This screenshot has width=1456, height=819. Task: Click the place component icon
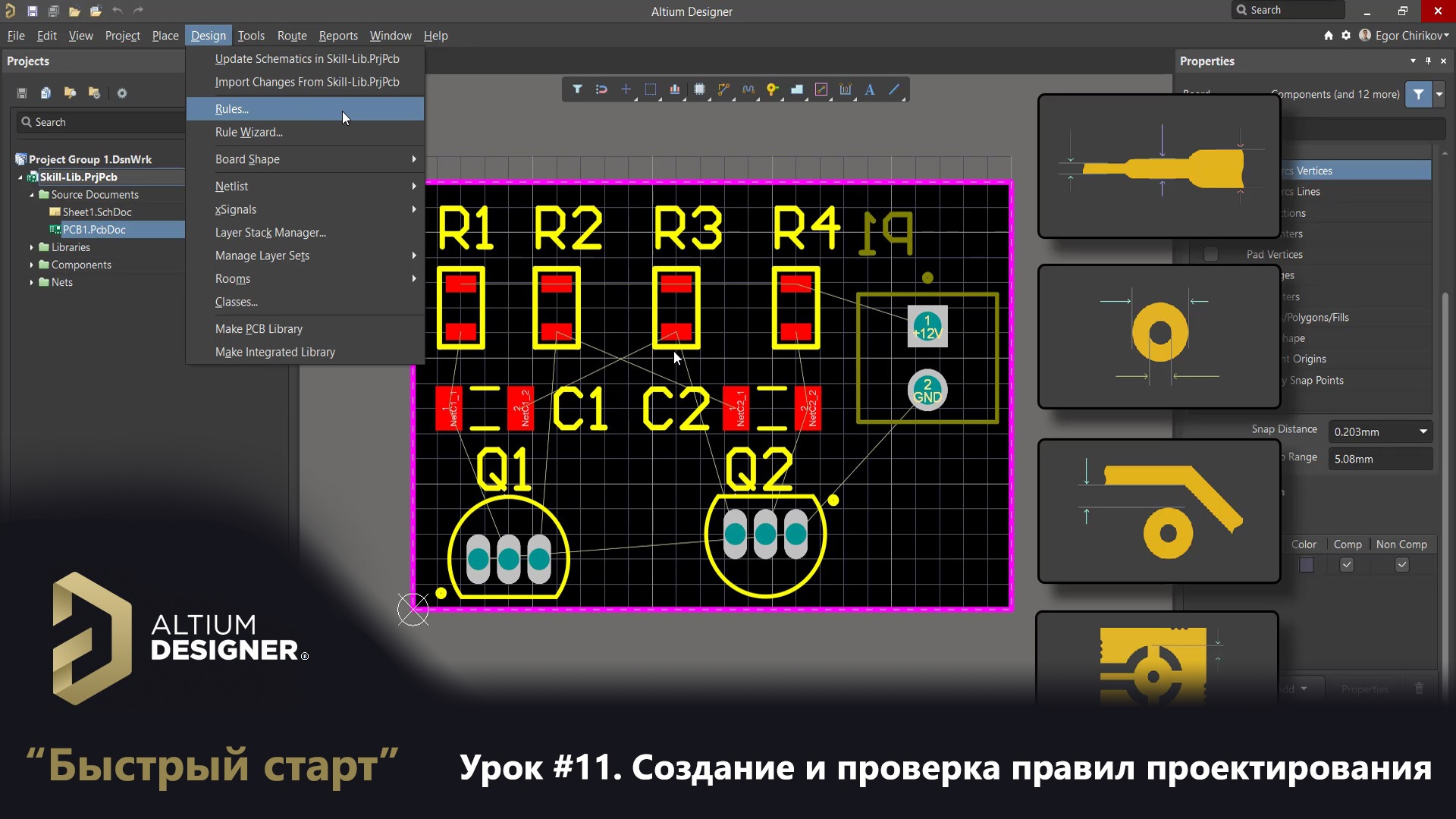[x=699, y=89]
